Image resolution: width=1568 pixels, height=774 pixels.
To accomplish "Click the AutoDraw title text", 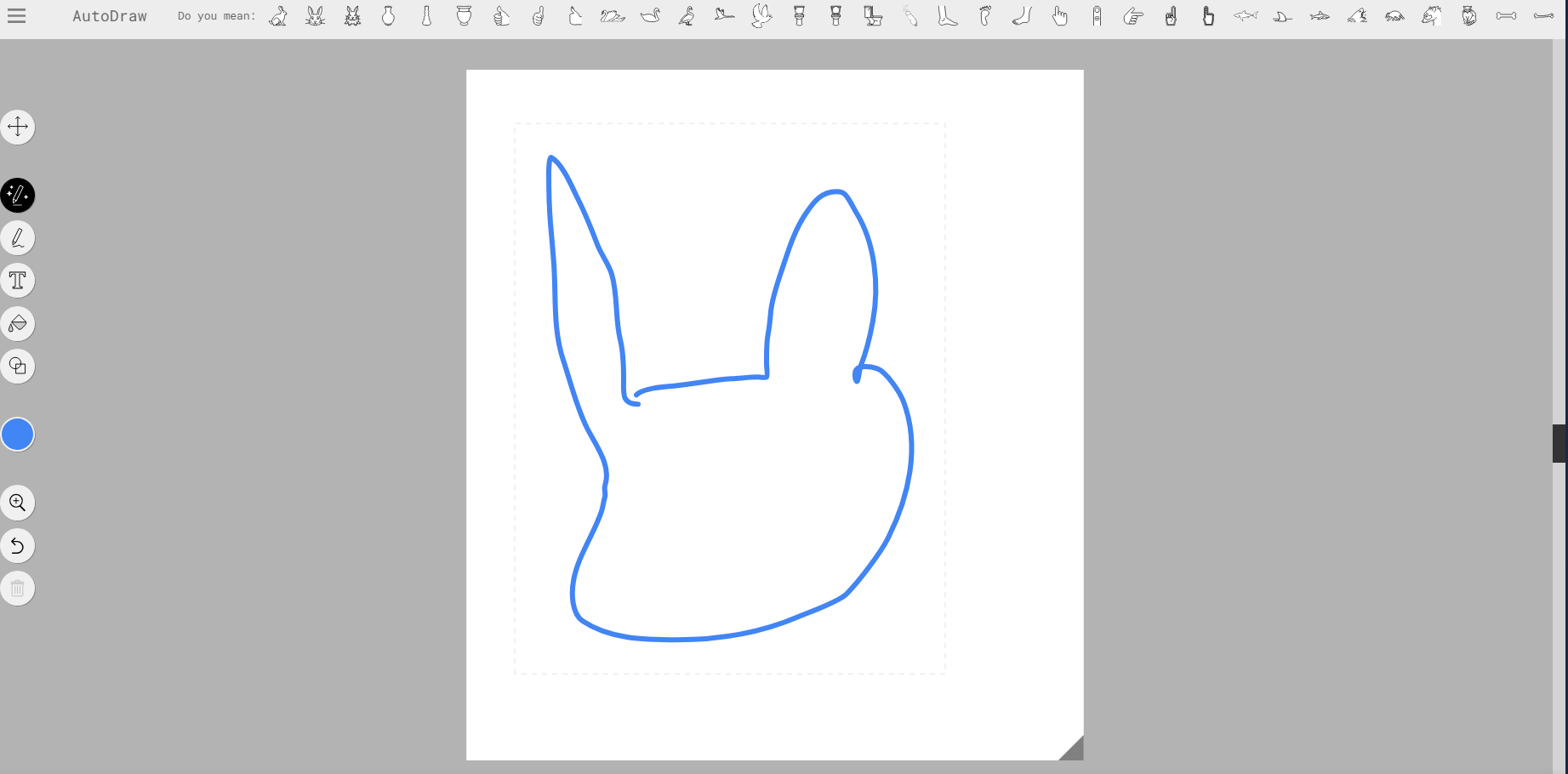I will (x=110, y=16).
